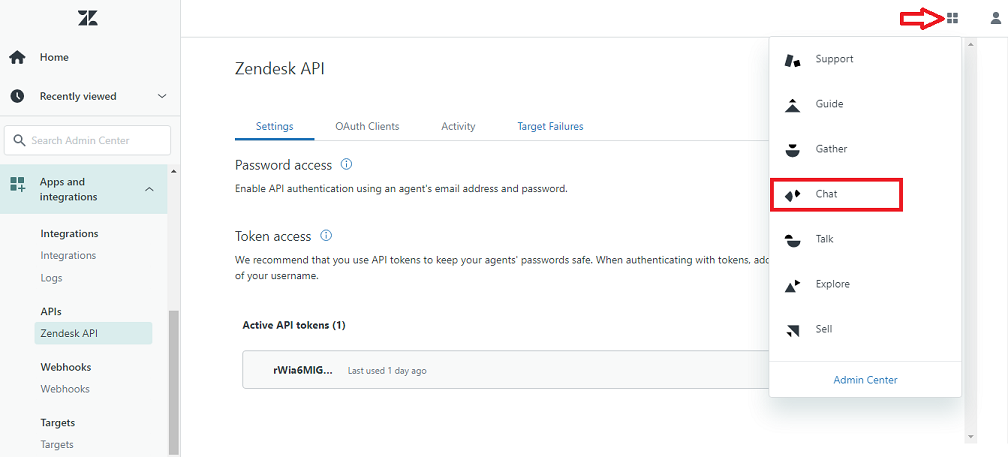The height and width of the screenshot is (457, 1008).
Task: Follow the Admin Center link
Action: tap(865, 380)
